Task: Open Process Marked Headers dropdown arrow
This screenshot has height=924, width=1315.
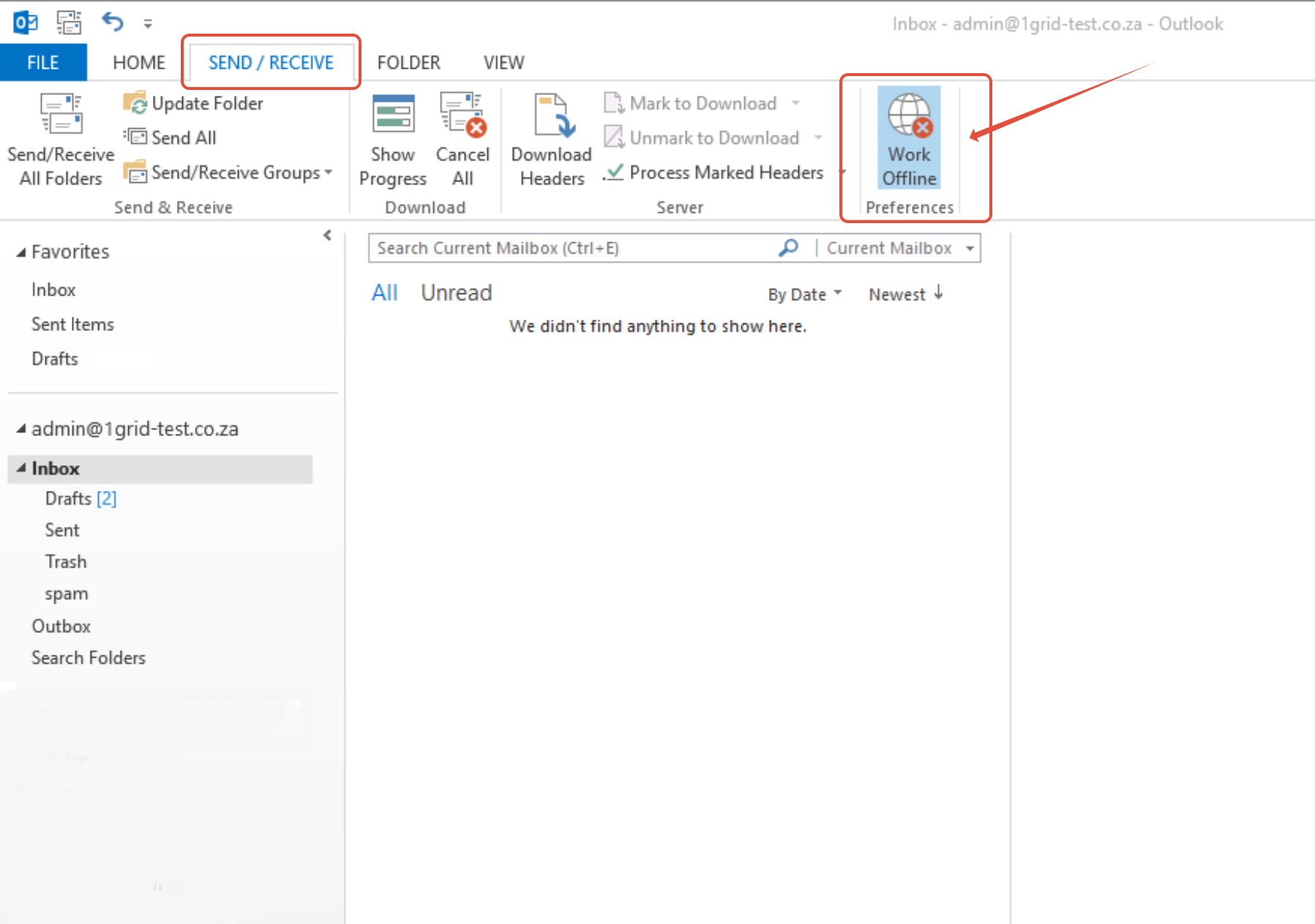Action: [x=842, y=173]
